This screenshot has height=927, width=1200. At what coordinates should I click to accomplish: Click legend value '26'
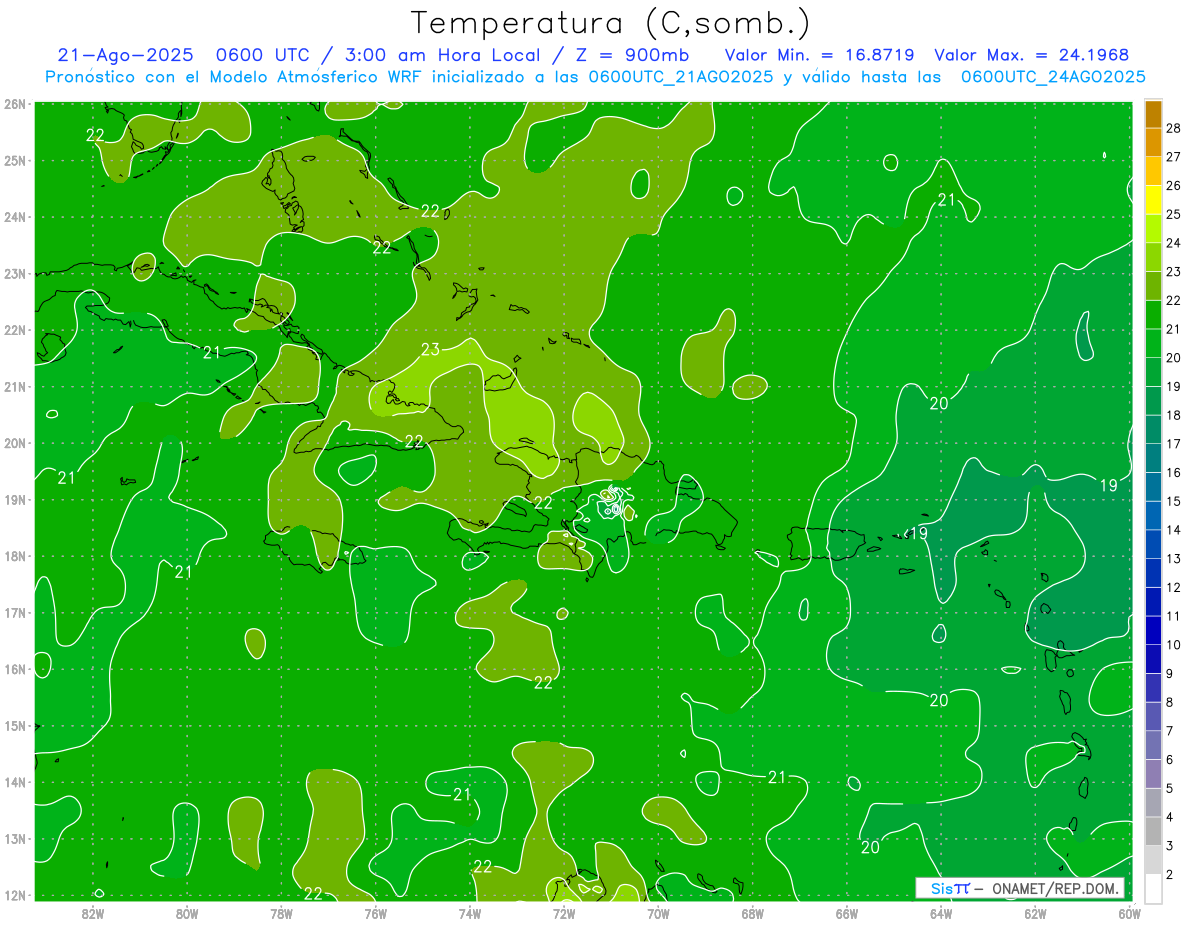(x=1174, y=186)
